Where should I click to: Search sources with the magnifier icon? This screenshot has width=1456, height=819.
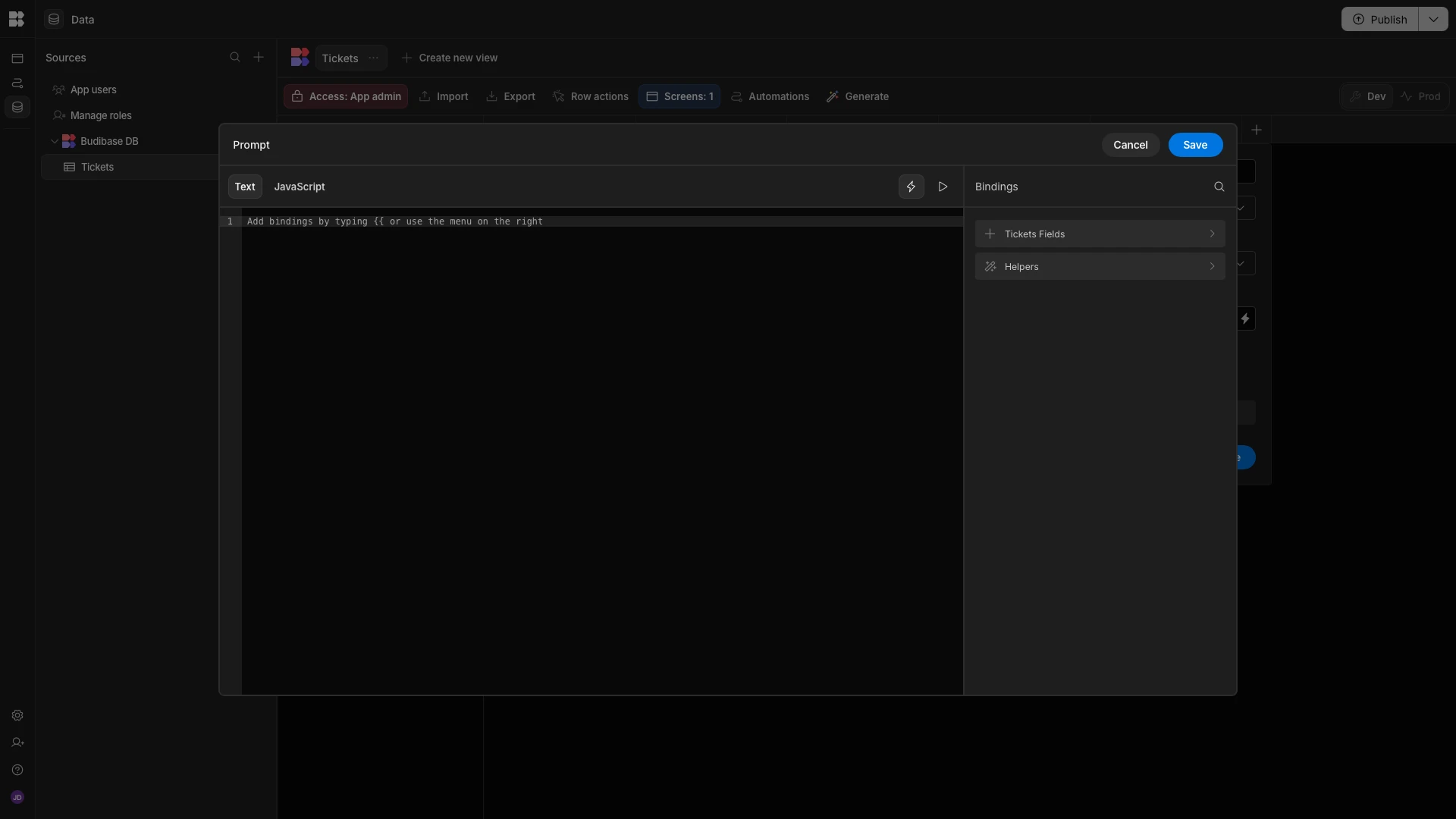point(235,58)
